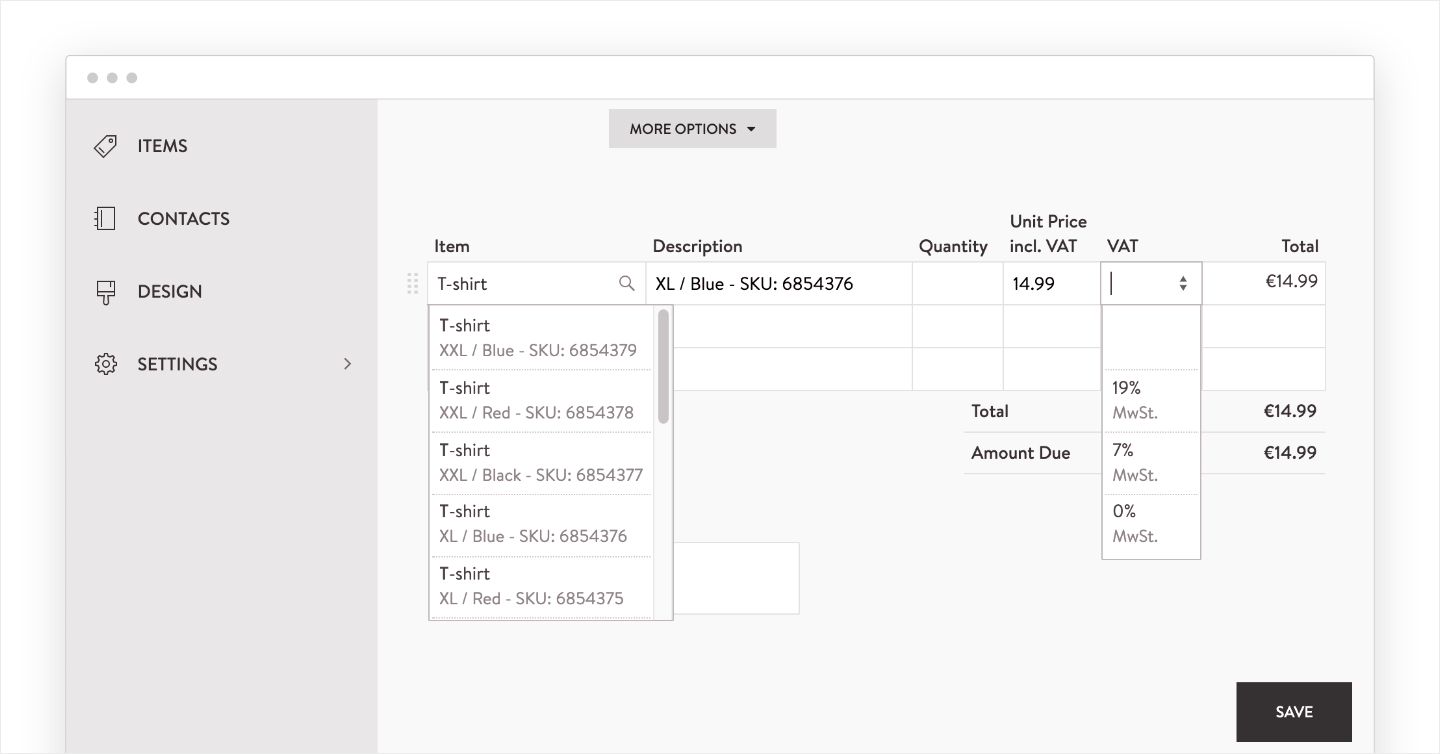The height and width of the screenshot is (754, 1440).
Task: Select T-shirt XL / Blue SKU 6854376 suggestion
Action: tap(541, 524)
